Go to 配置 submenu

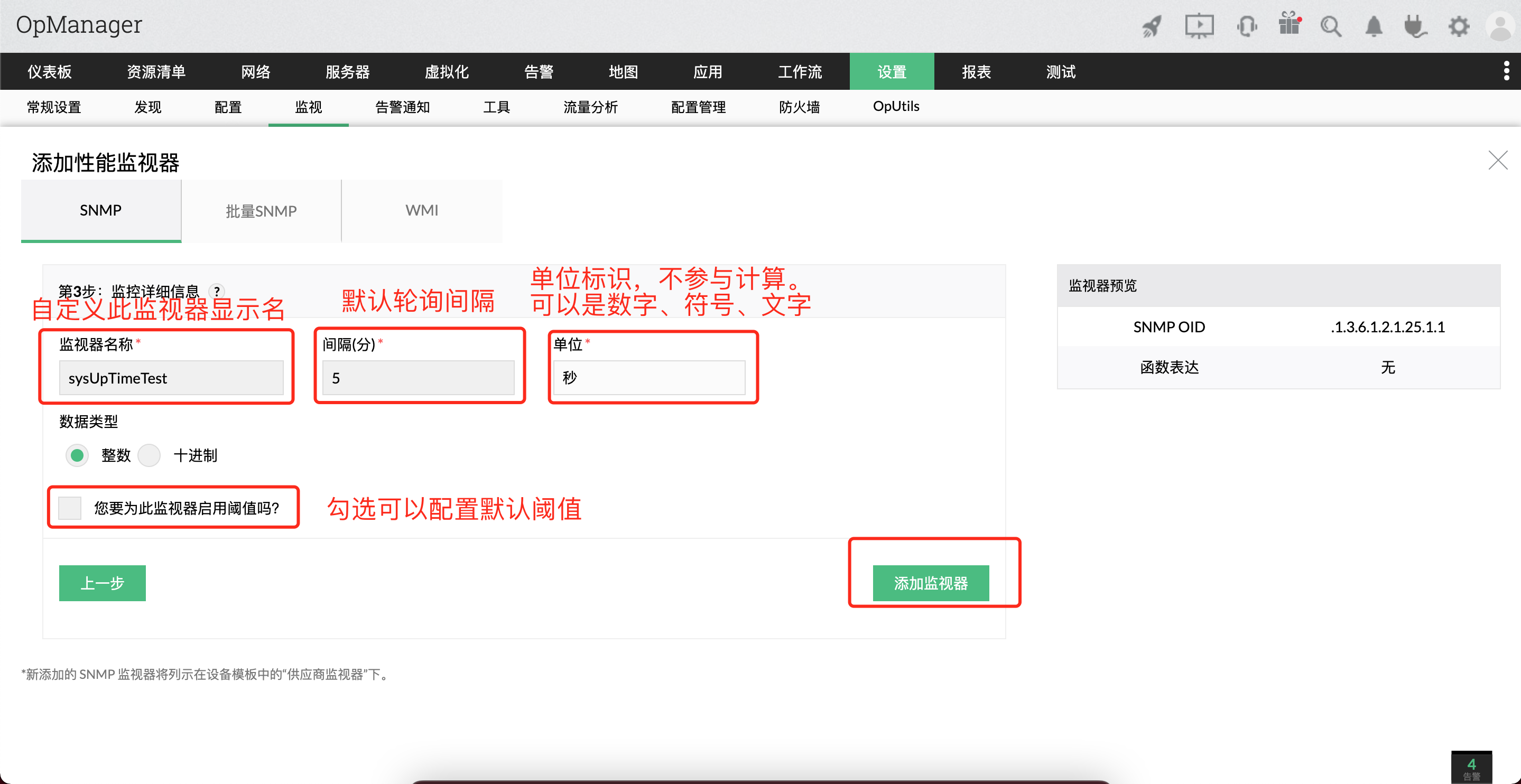[228, 107]
